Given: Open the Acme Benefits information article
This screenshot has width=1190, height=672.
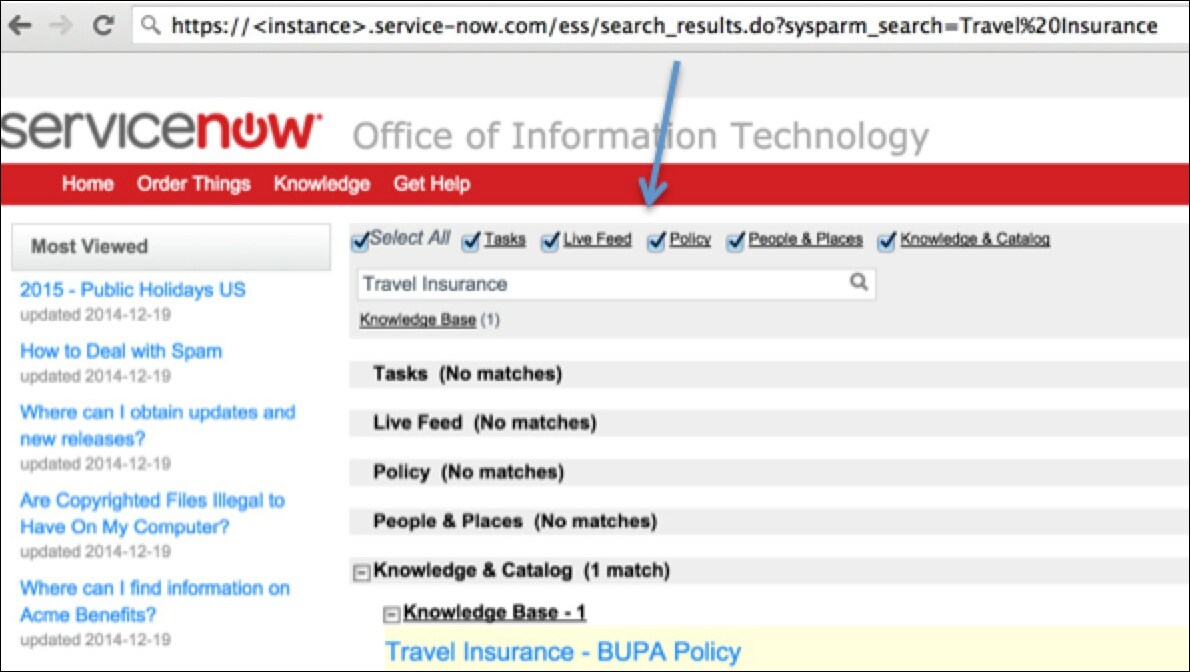Looking at the screenshot, I should (x=155, y=601).
